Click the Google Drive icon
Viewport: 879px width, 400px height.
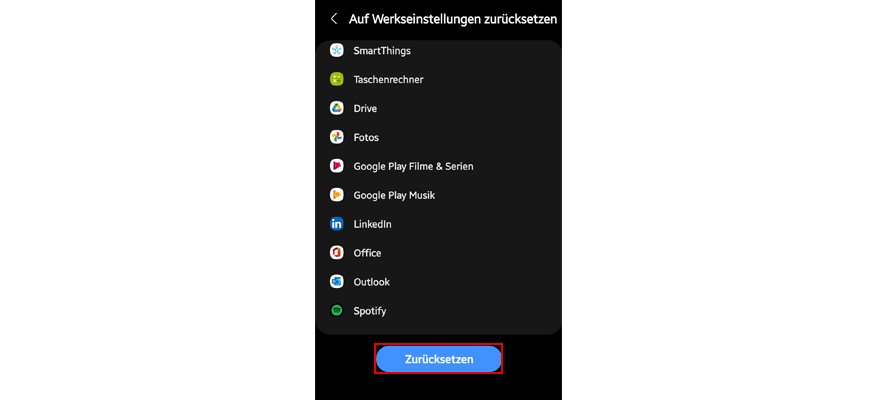[336, 108]
